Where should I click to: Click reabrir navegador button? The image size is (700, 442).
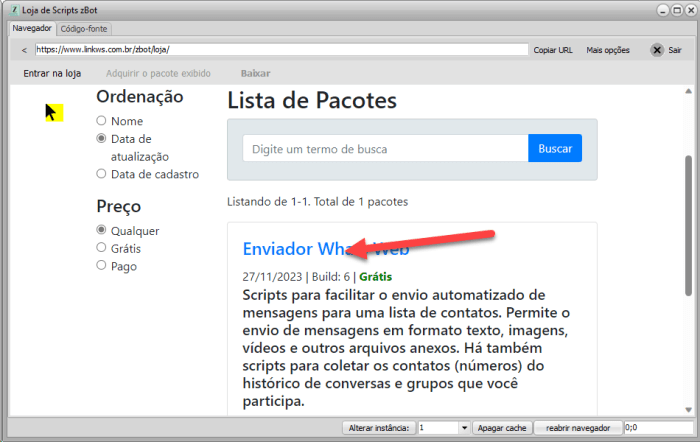[578, 428]
